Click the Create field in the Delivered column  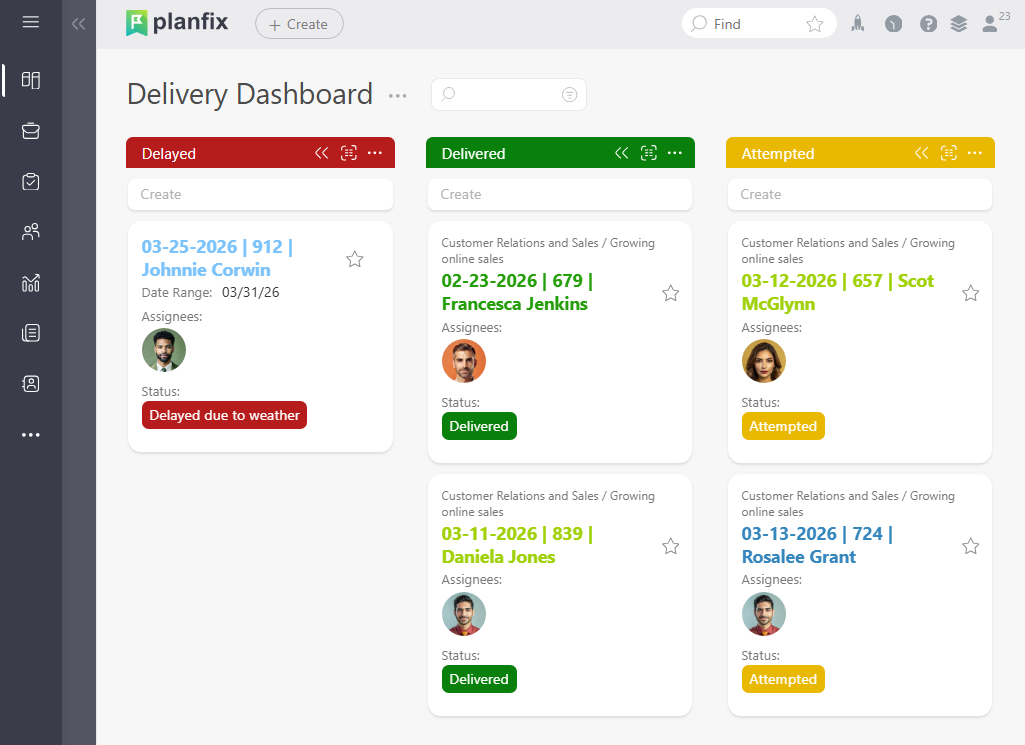[560, 194]
